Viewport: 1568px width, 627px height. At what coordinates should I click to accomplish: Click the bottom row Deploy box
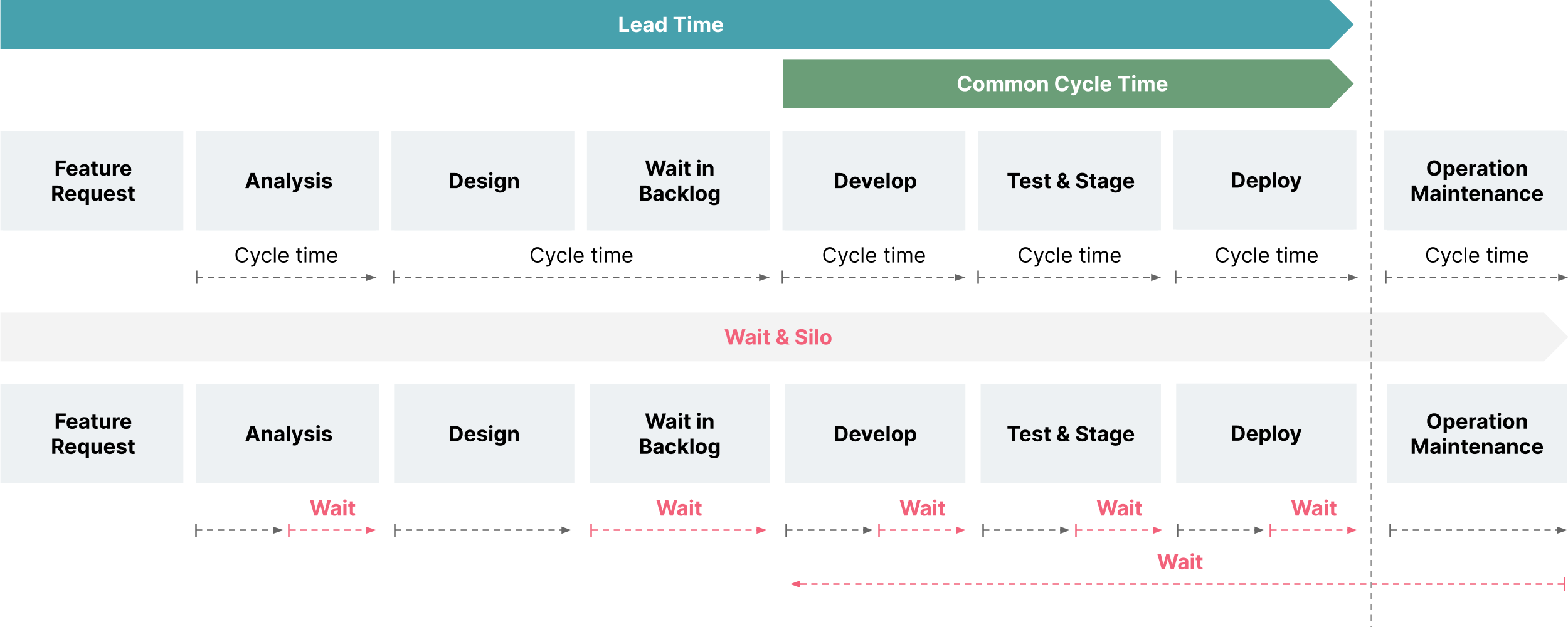(1266, 433)
